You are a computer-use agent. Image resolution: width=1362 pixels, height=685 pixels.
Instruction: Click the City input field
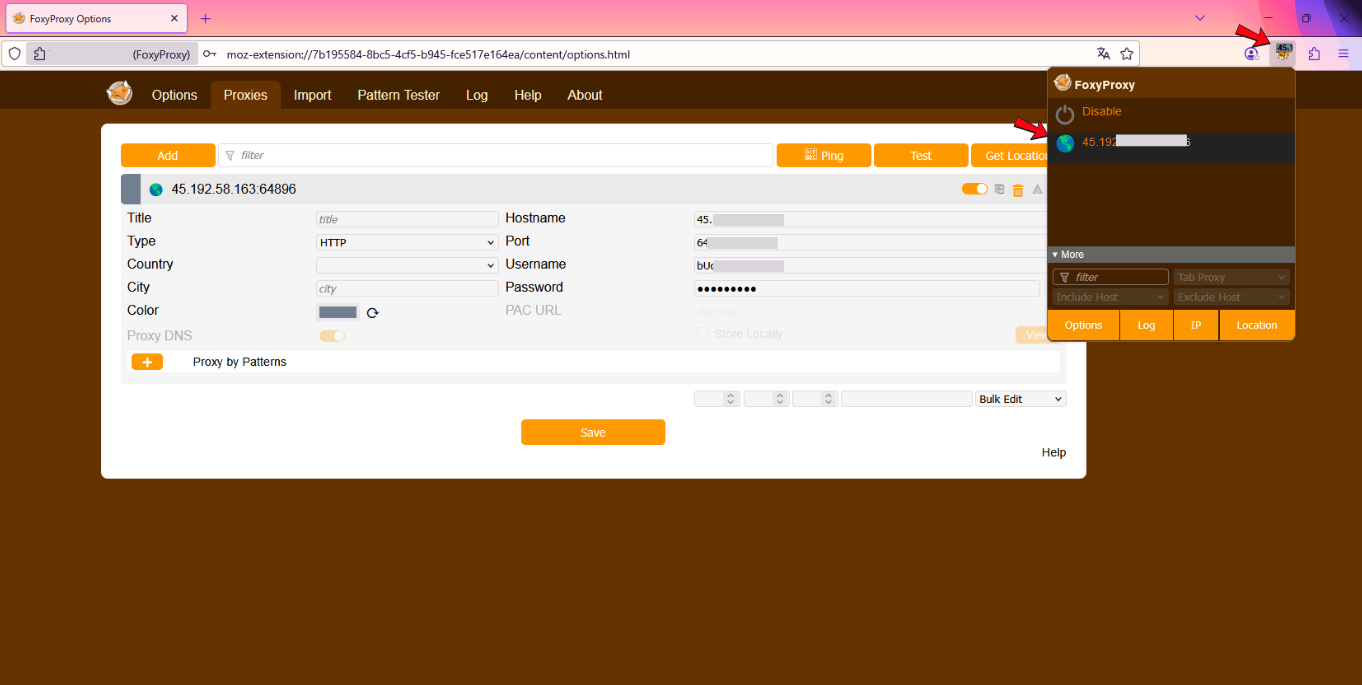click(x=407, y=288)
